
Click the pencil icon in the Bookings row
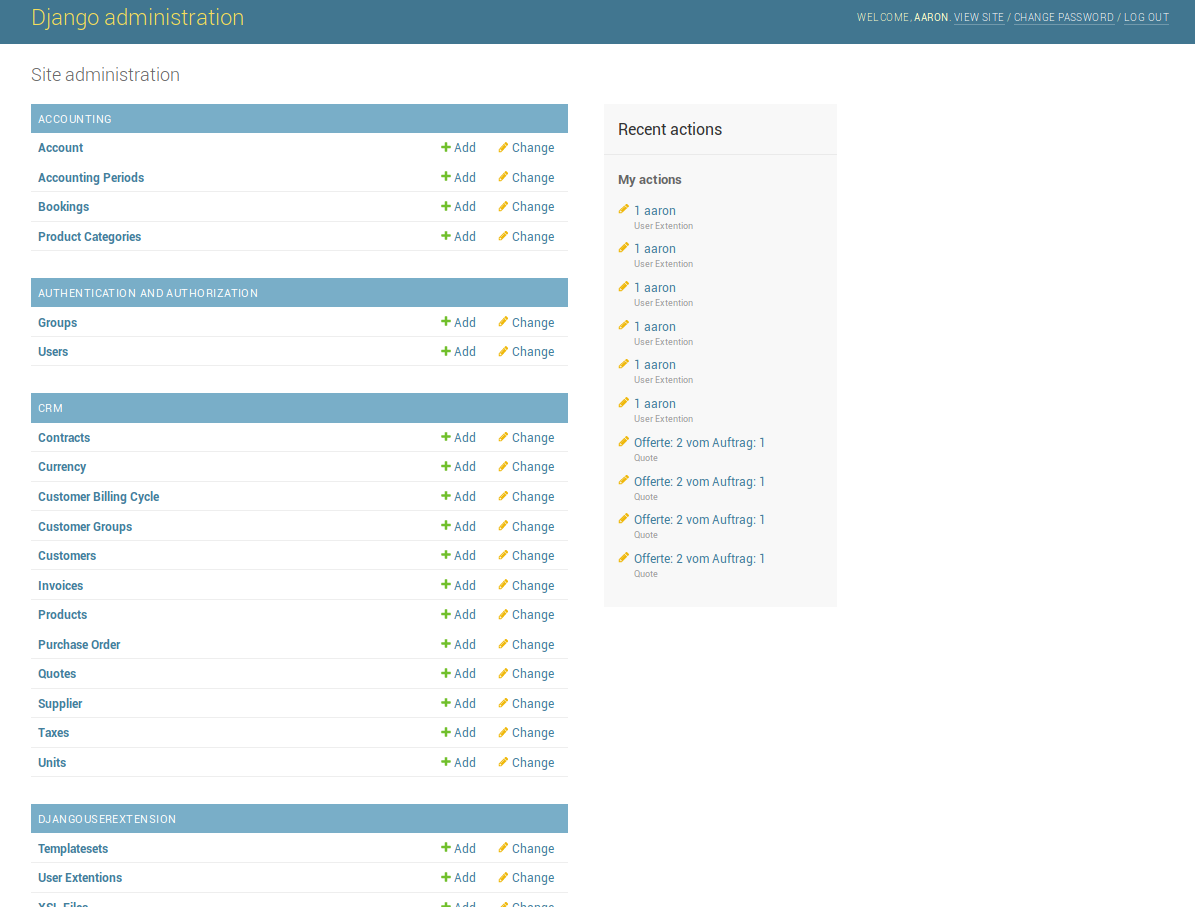click(503, 206)
